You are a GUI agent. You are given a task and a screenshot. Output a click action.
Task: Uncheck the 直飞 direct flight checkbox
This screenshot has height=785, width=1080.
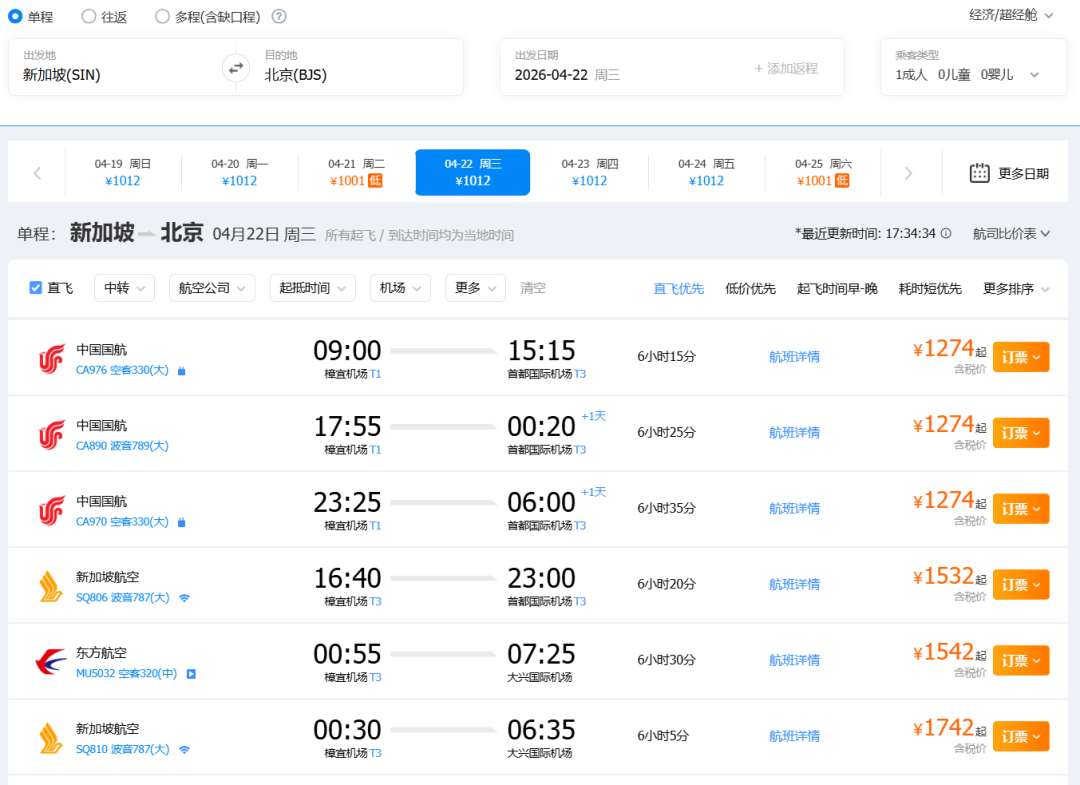pyautogui.click(x=36, y=288)
